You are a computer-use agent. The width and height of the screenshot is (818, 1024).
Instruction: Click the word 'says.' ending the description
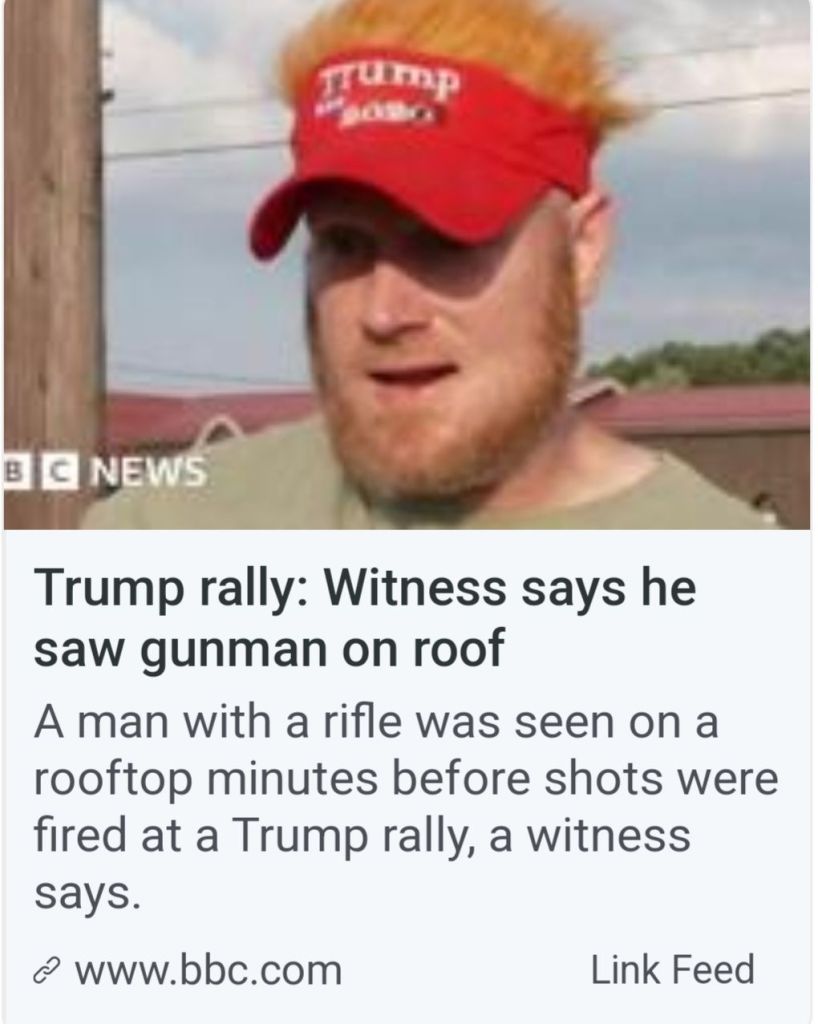(87, 893)
